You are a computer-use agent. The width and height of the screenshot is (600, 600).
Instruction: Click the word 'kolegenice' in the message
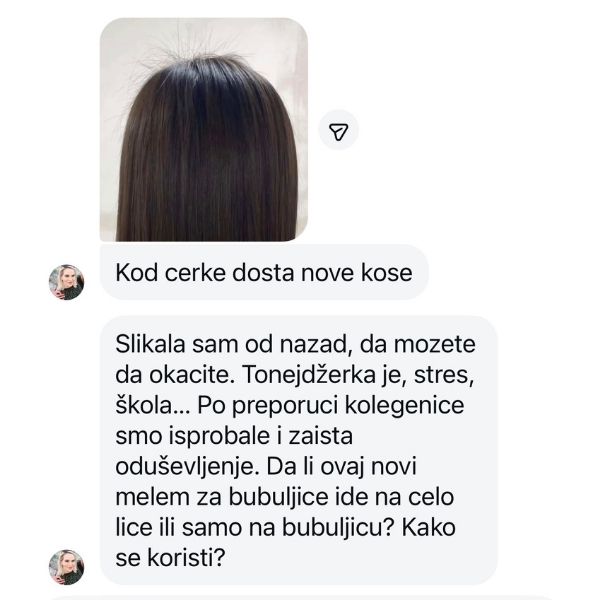click(x=404, y=405)
